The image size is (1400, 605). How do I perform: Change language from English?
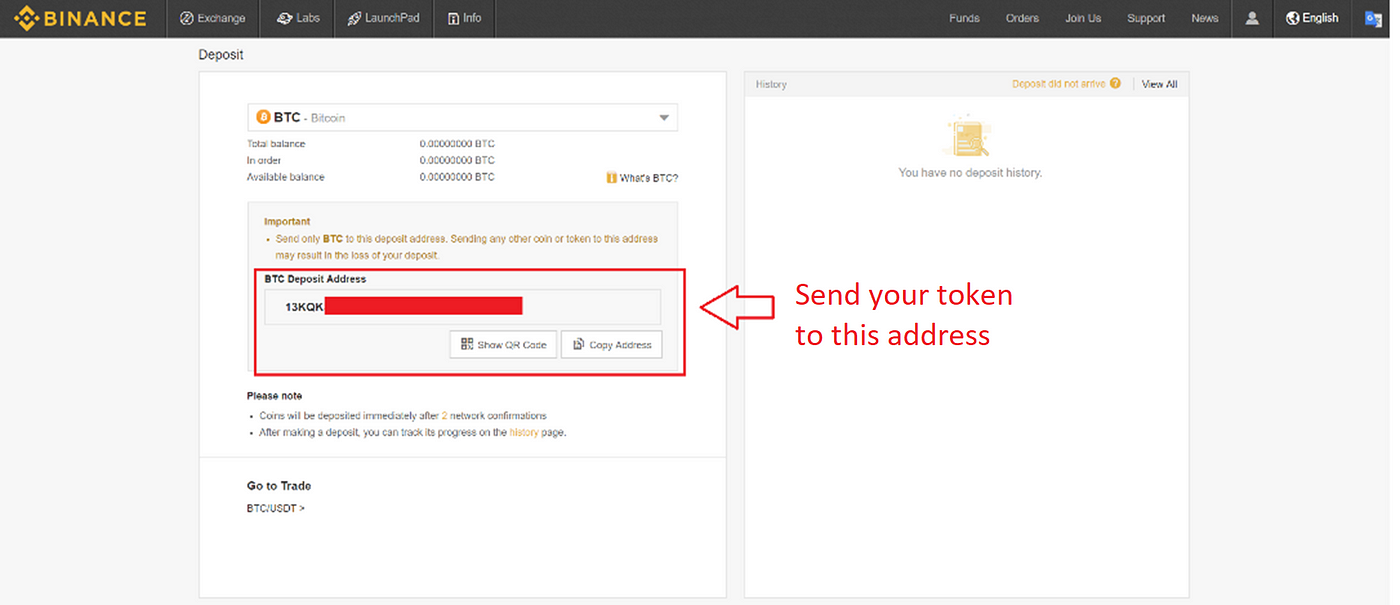(x=1312, y=18)
